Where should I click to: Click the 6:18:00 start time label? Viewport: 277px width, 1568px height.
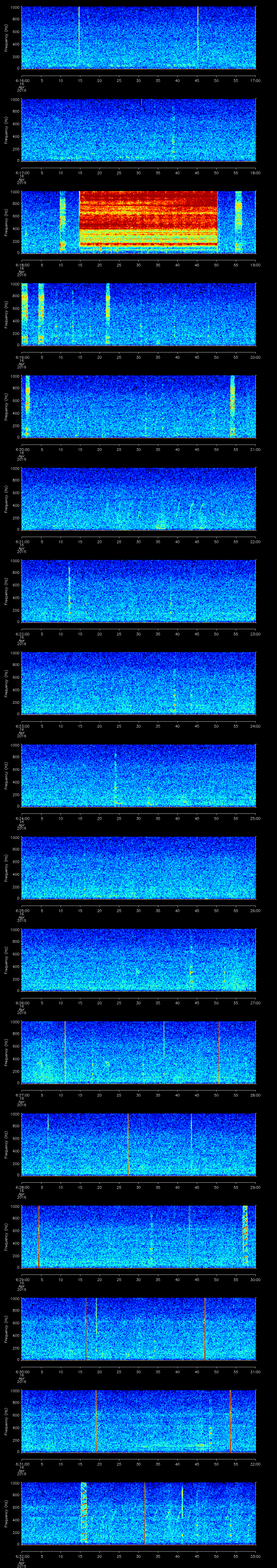[x=22, y=265]
